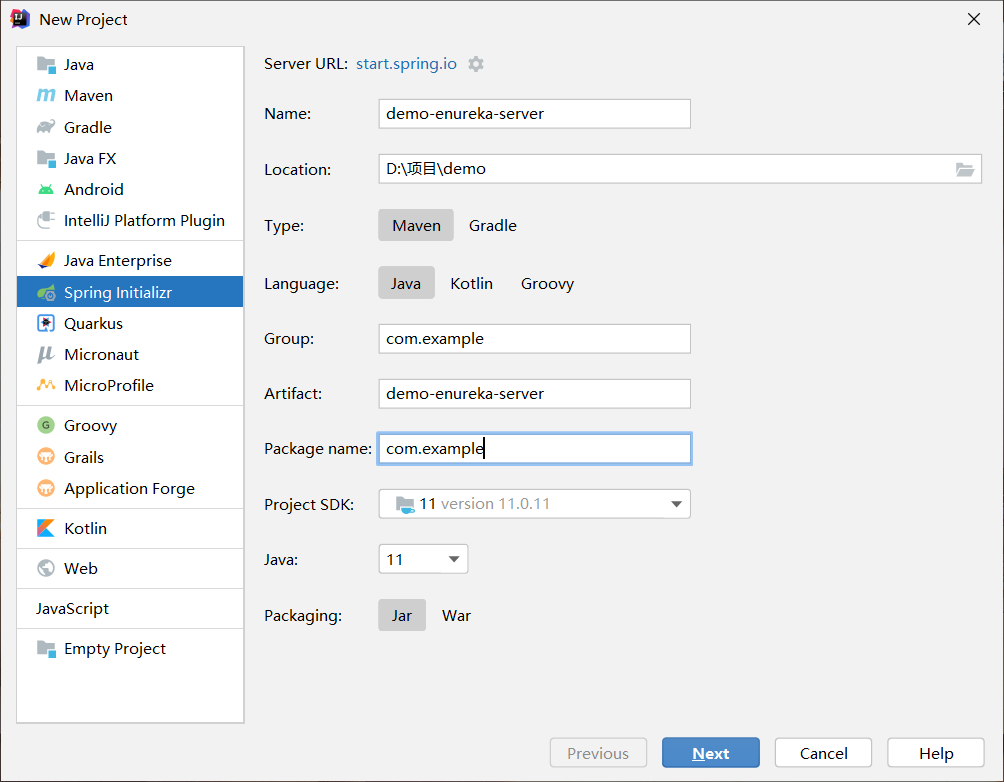Click the Help button
Viewport: 1004px width, 782px height.
[936, 752]
